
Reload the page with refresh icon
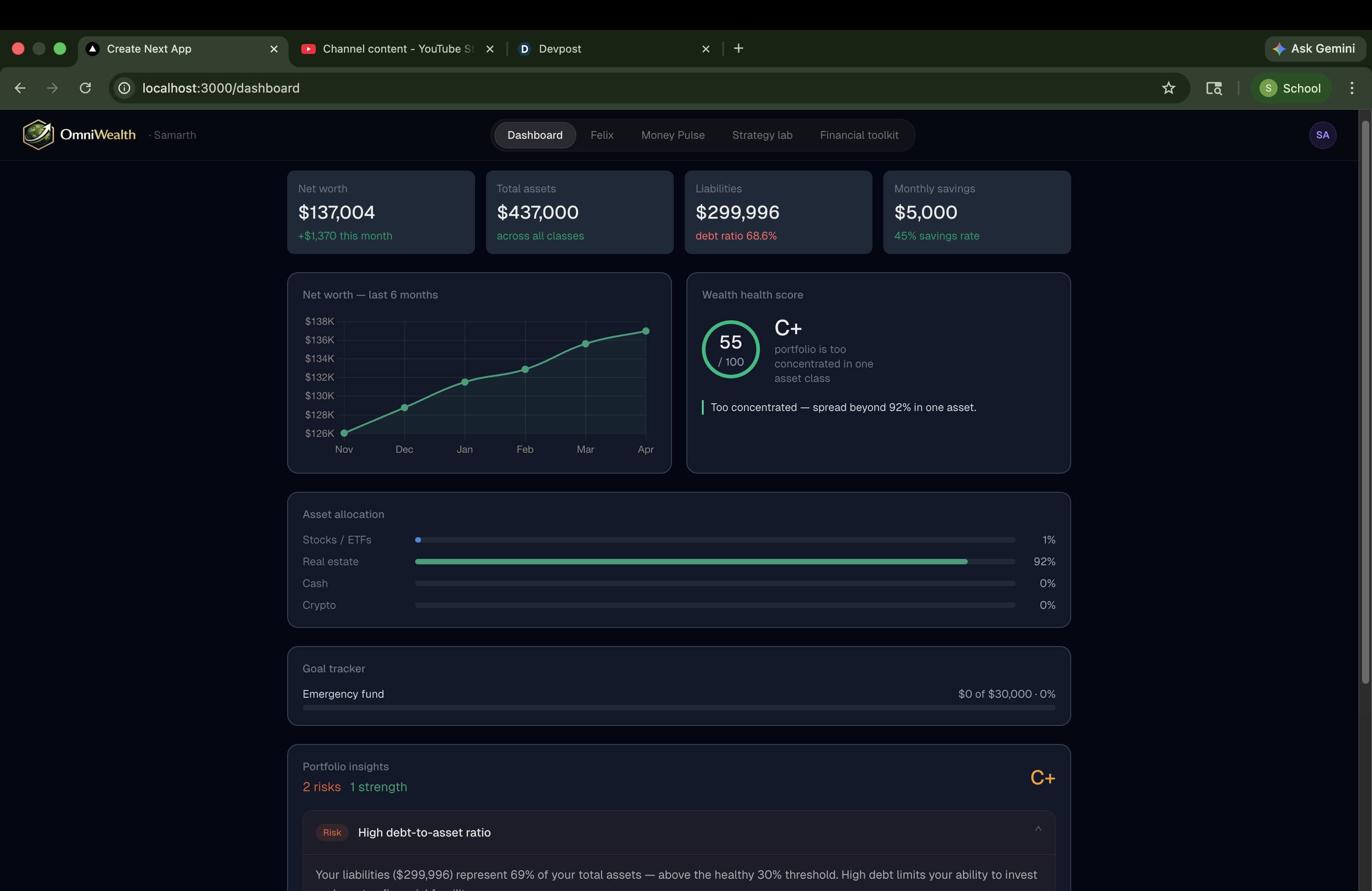[85, 88]
